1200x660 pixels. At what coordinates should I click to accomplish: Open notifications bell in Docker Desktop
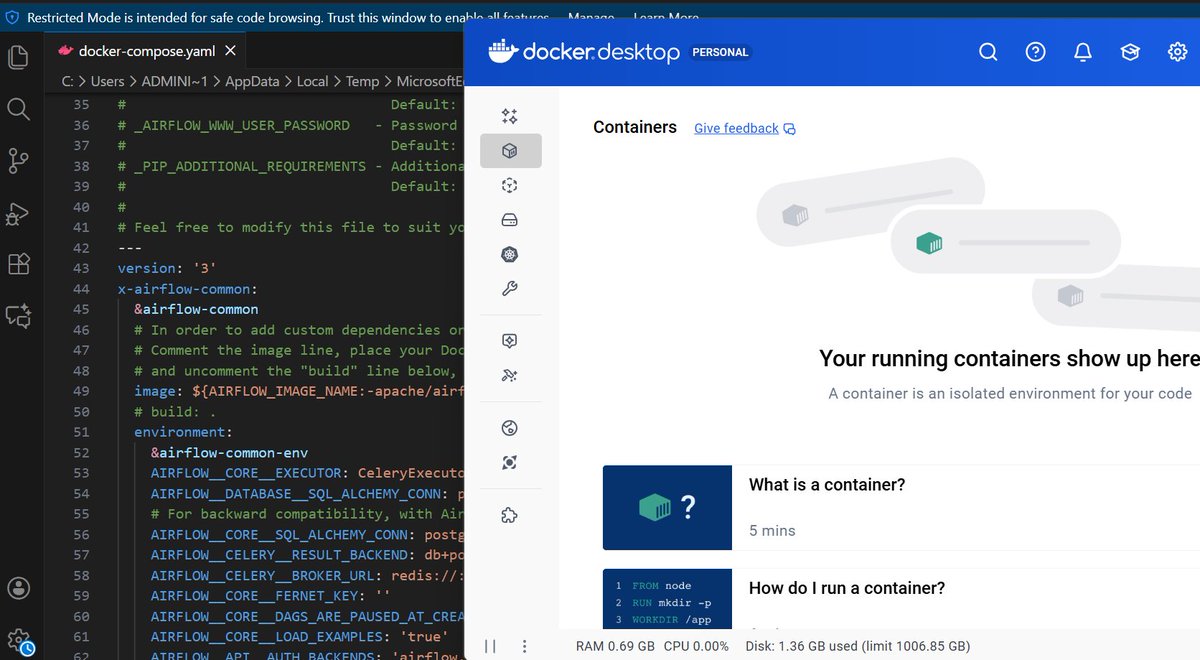[1083, 52]
